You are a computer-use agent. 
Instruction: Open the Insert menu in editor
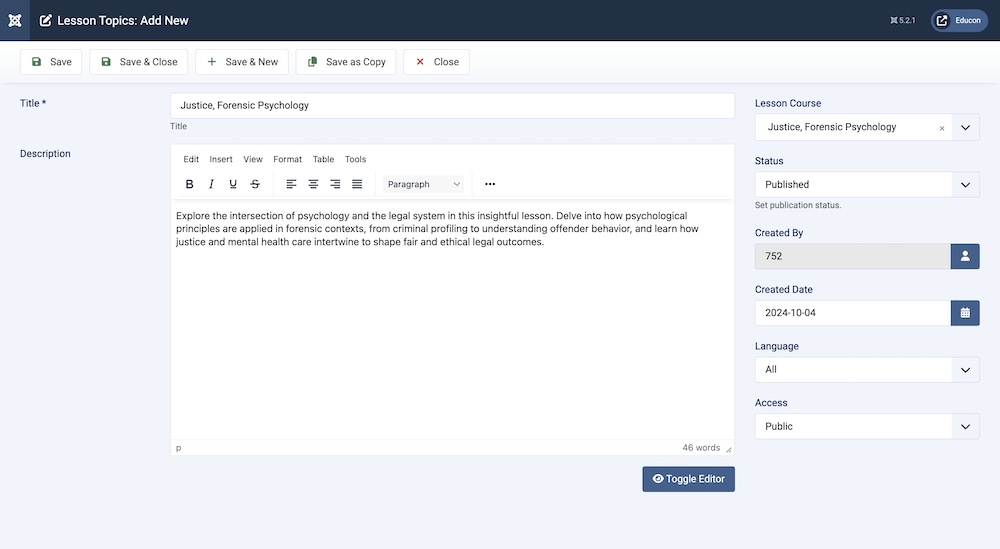pos(221,159)
